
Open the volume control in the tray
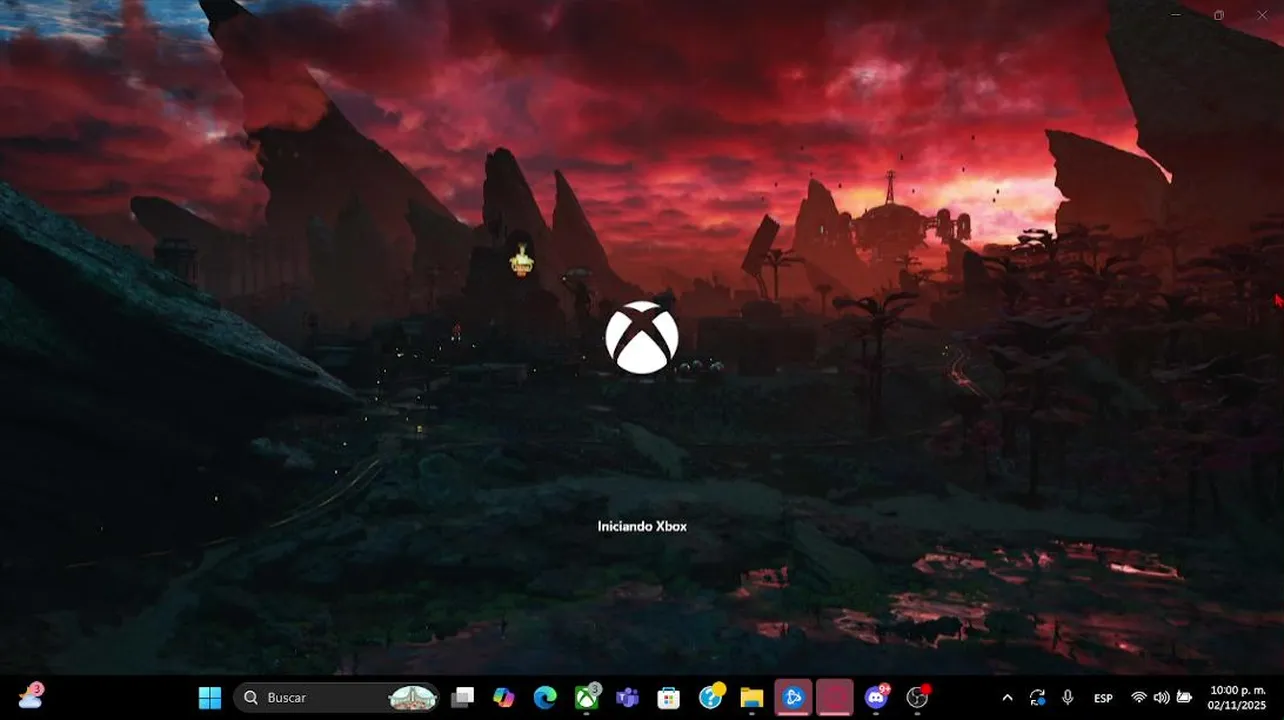(x=1161, y=697)
